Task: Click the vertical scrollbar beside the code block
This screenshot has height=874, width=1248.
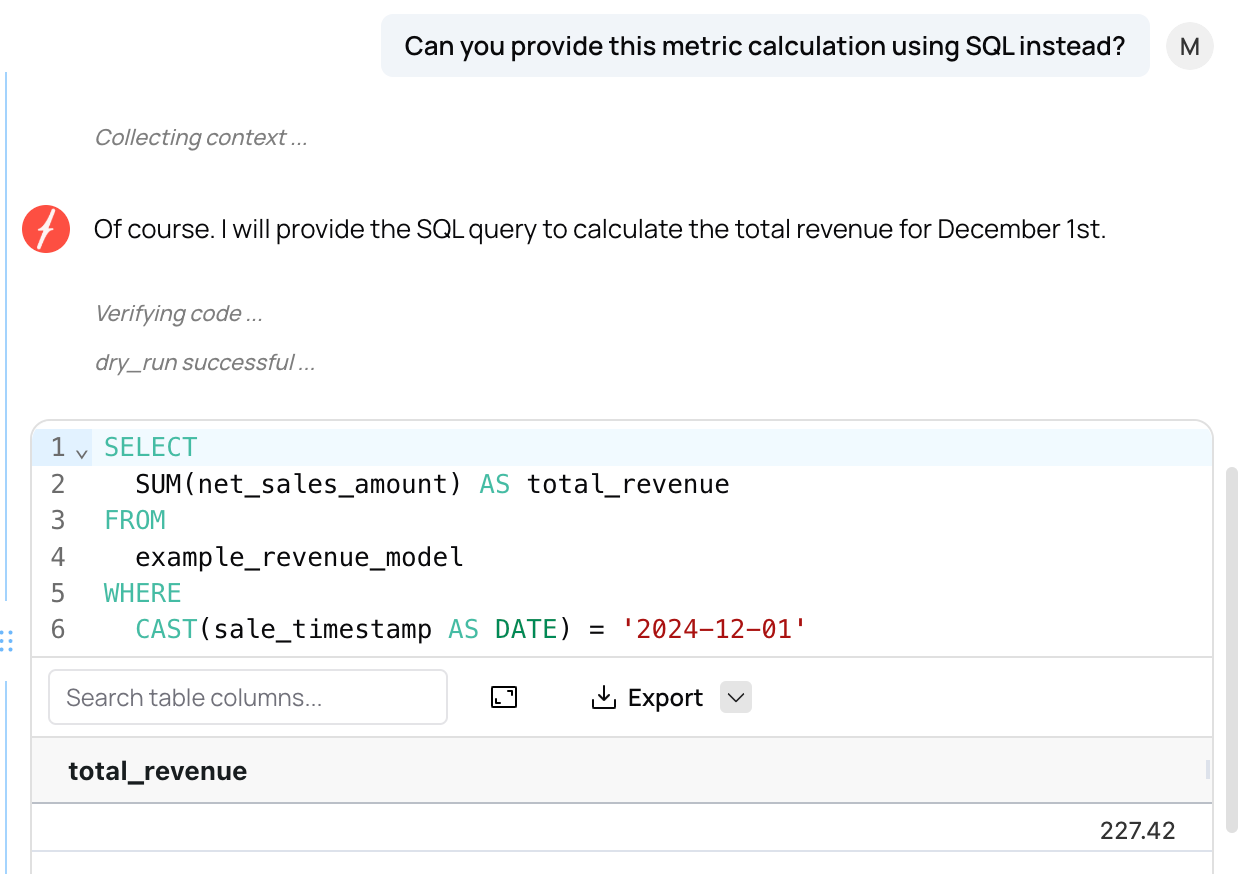Action: (x=1229, y=650)
